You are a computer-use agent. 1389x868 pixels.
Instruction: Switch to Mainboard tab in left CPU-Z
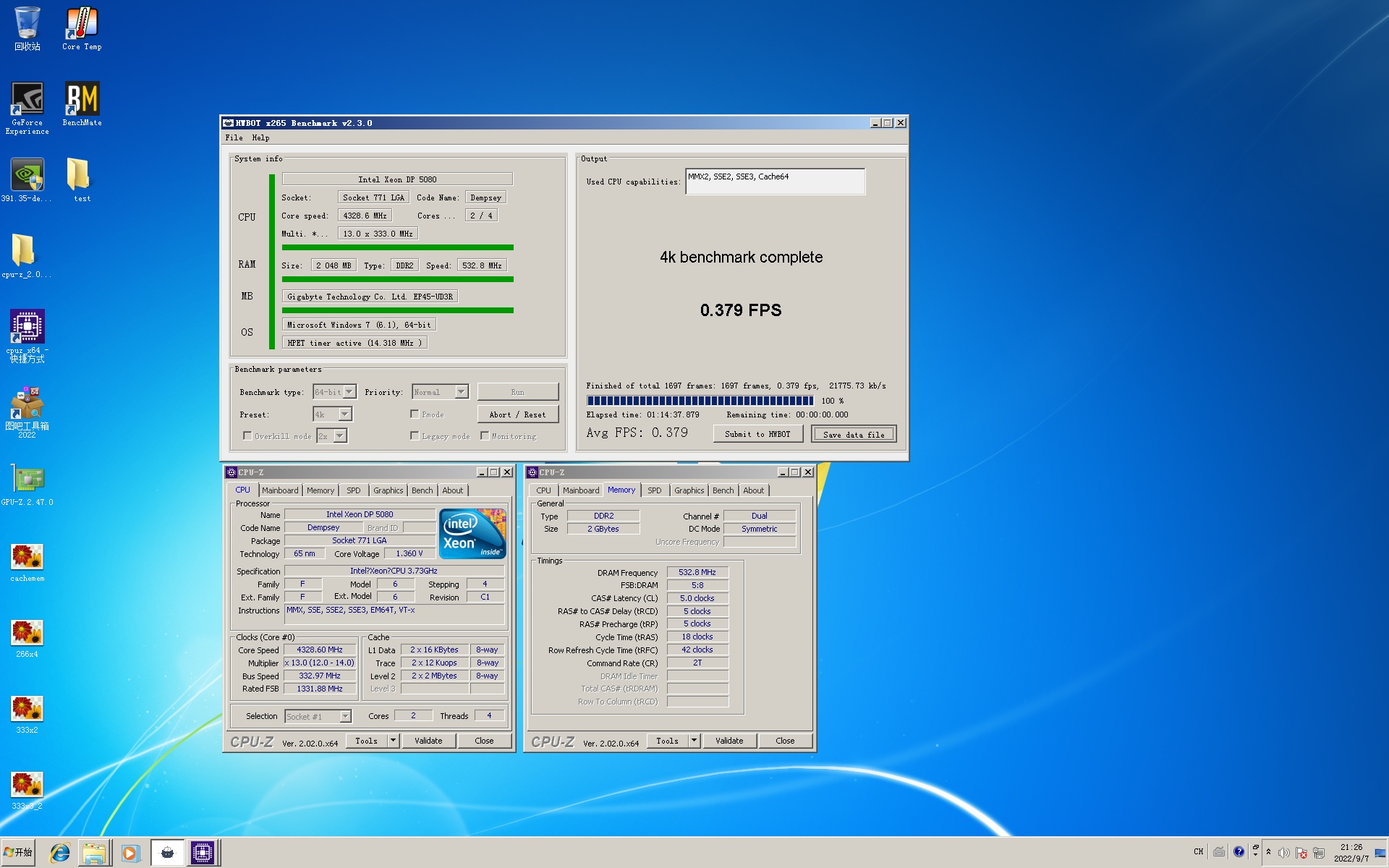pos(280,490)
